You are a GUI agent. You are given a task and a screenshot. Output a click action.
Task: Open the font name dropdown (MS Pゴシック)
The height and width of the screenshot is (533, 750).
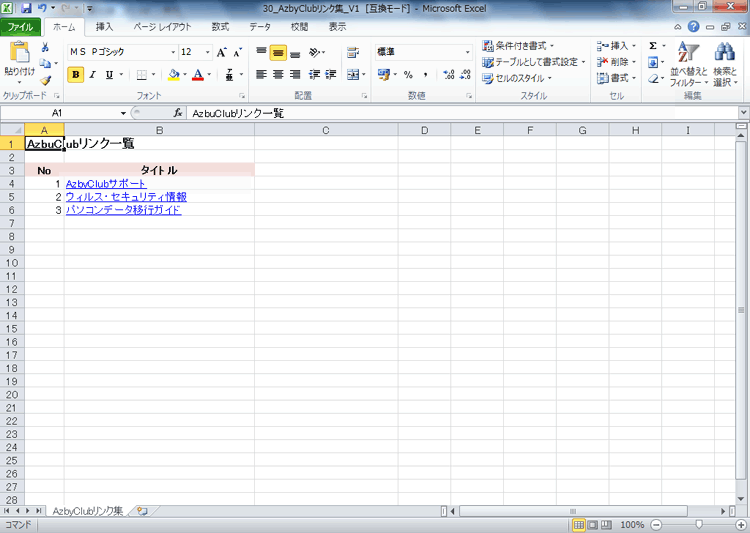tap(173, 52)
